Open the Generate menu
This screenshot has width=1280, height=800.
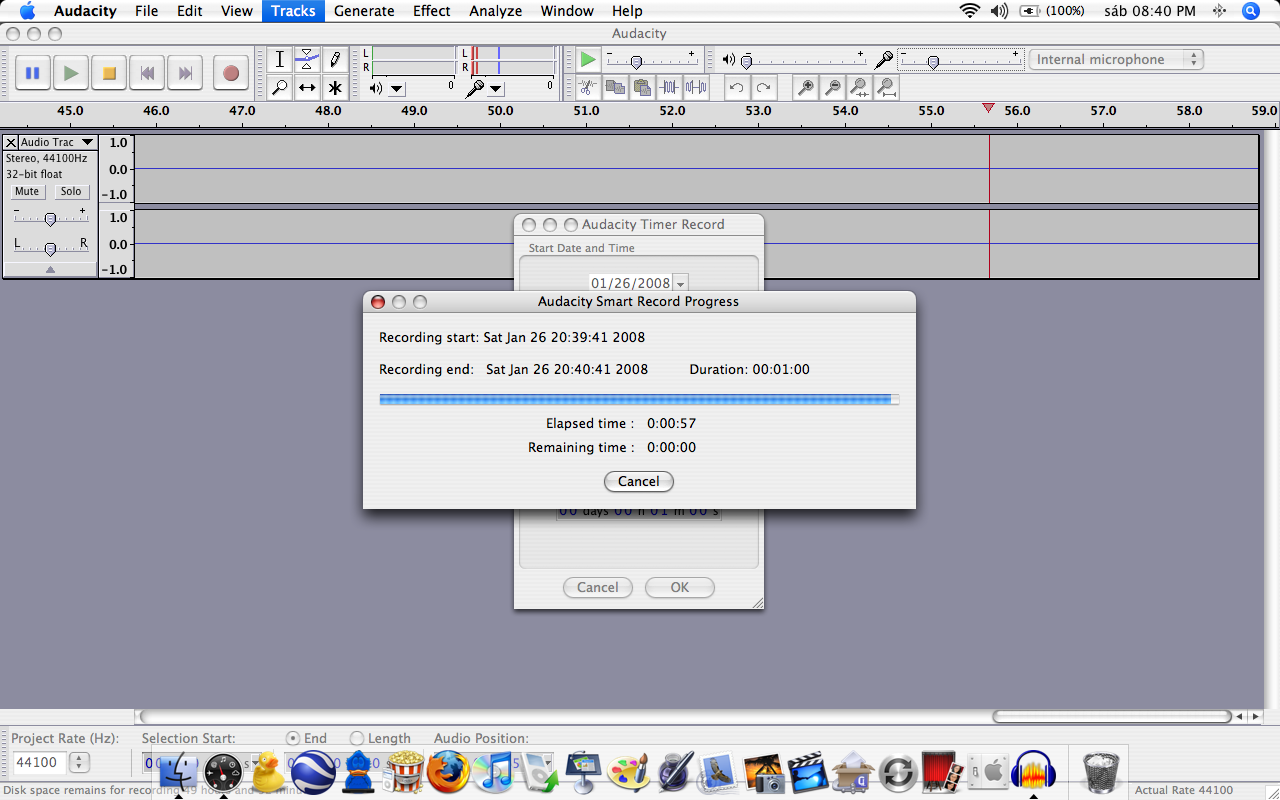coord(363,11)
